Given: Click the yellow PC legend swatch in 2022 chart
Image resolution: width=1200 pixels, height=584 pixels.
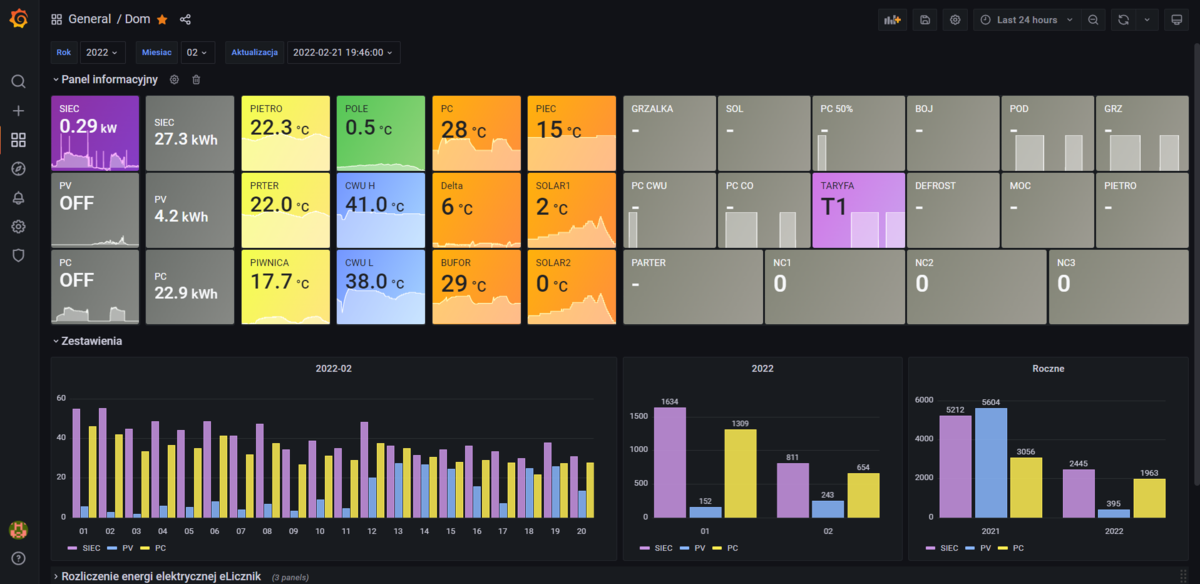Looking at the screenshot, I should click(717, 549).
